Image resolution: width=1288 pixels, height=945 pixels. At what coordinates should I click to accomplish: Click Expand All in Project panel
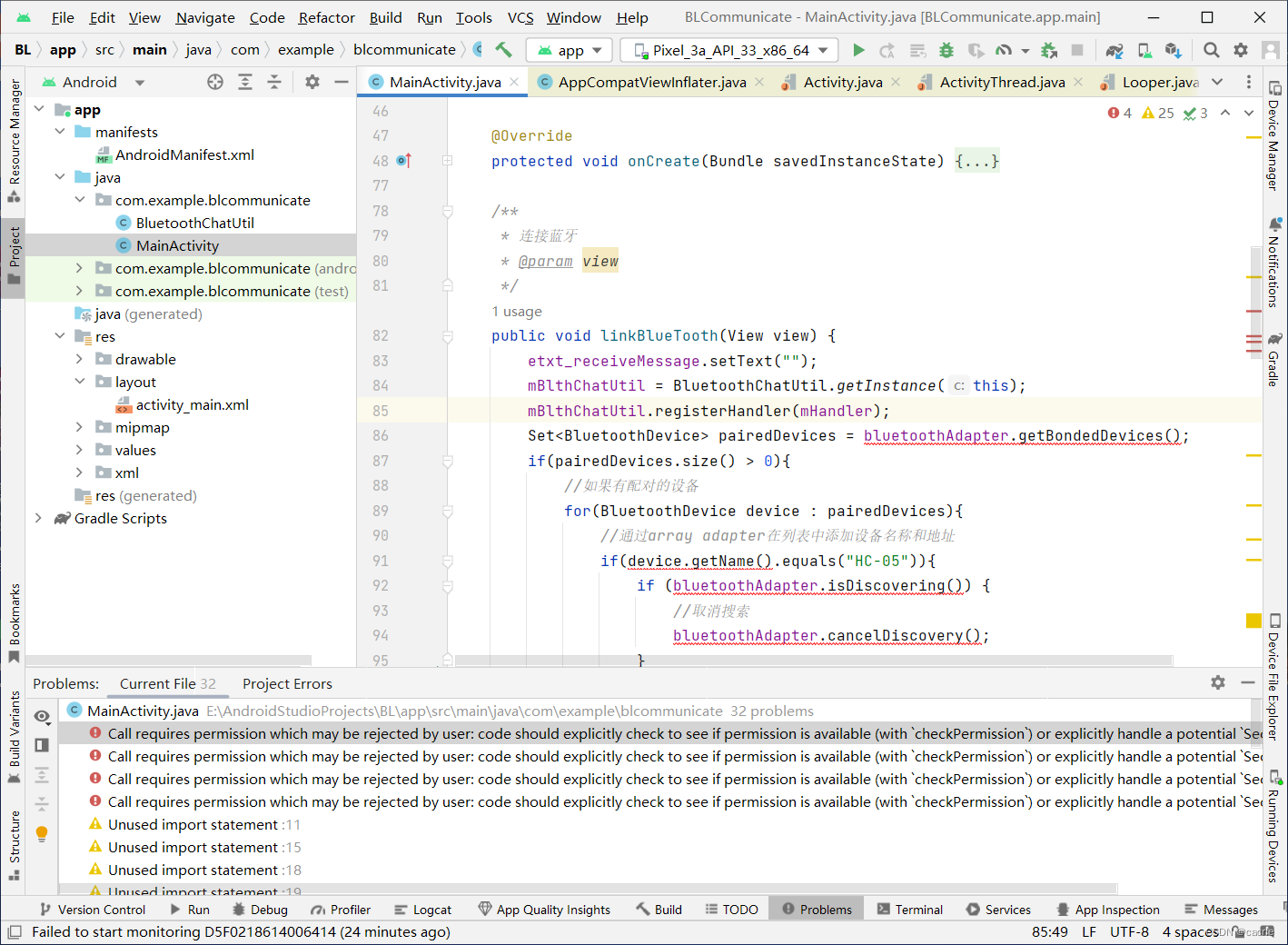pyautogui.click(x=245, y=82)
